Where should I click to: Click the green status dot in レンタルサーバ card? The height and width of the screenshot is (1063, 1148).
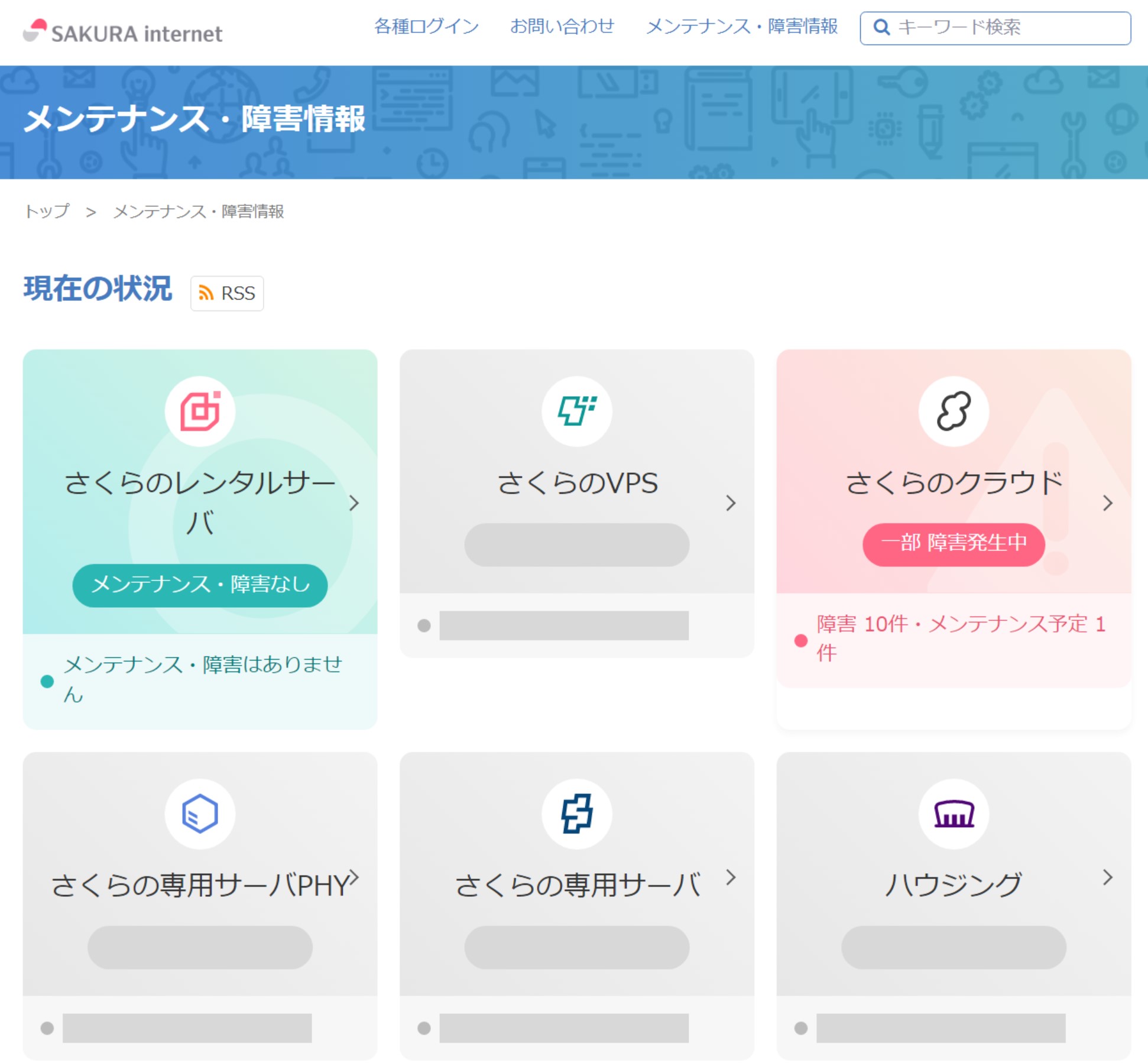pyautogui.click(x=47, y=681)
